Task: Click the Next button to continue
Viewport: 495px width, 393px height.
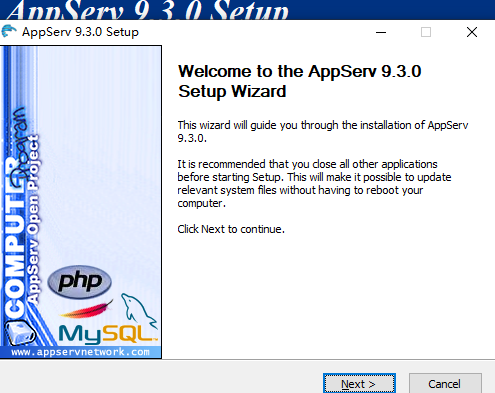Action: point(359,384)
